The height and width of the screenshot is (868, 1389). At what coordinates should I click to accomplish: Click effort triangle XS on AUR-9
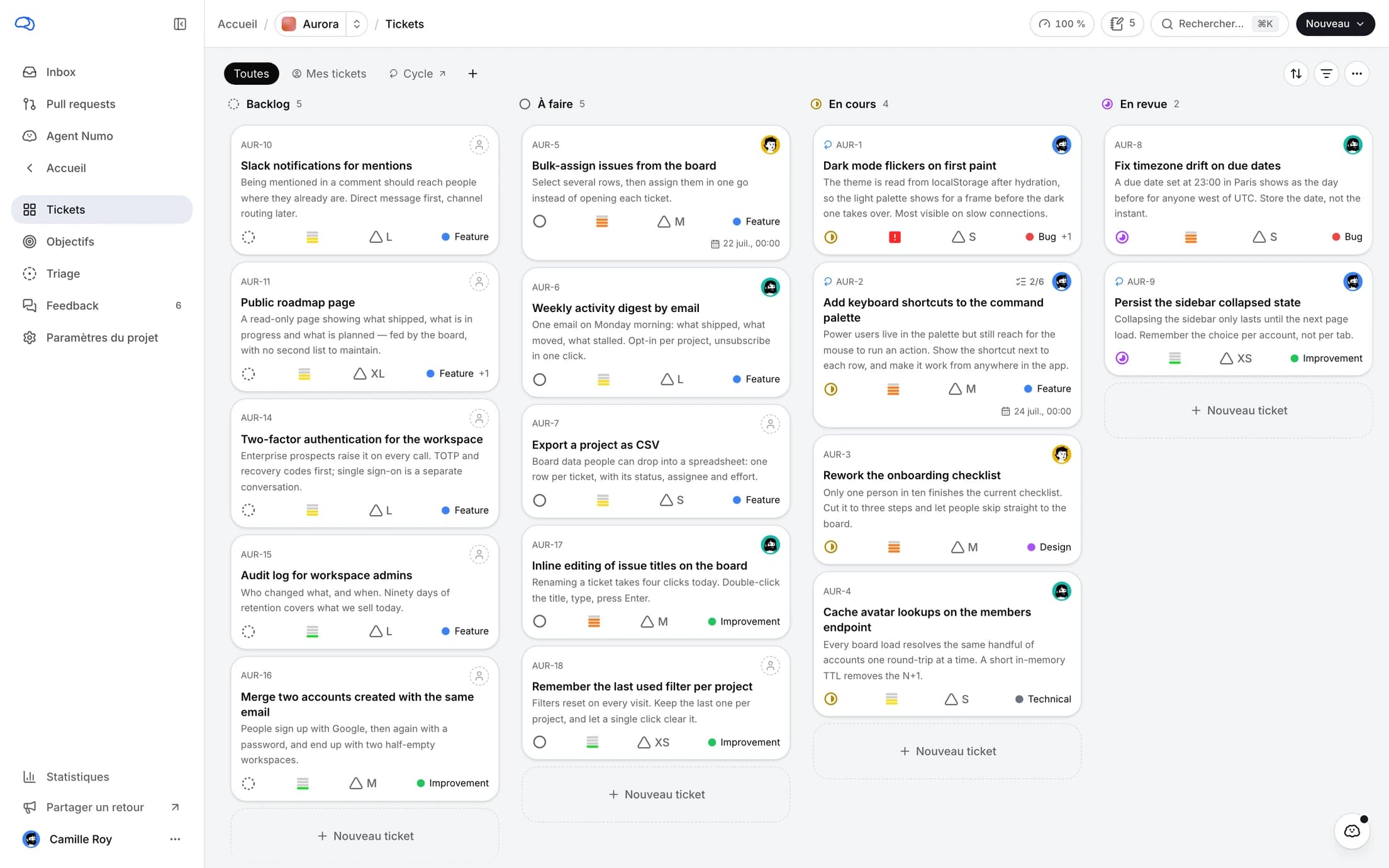(x=1236, y=359)
